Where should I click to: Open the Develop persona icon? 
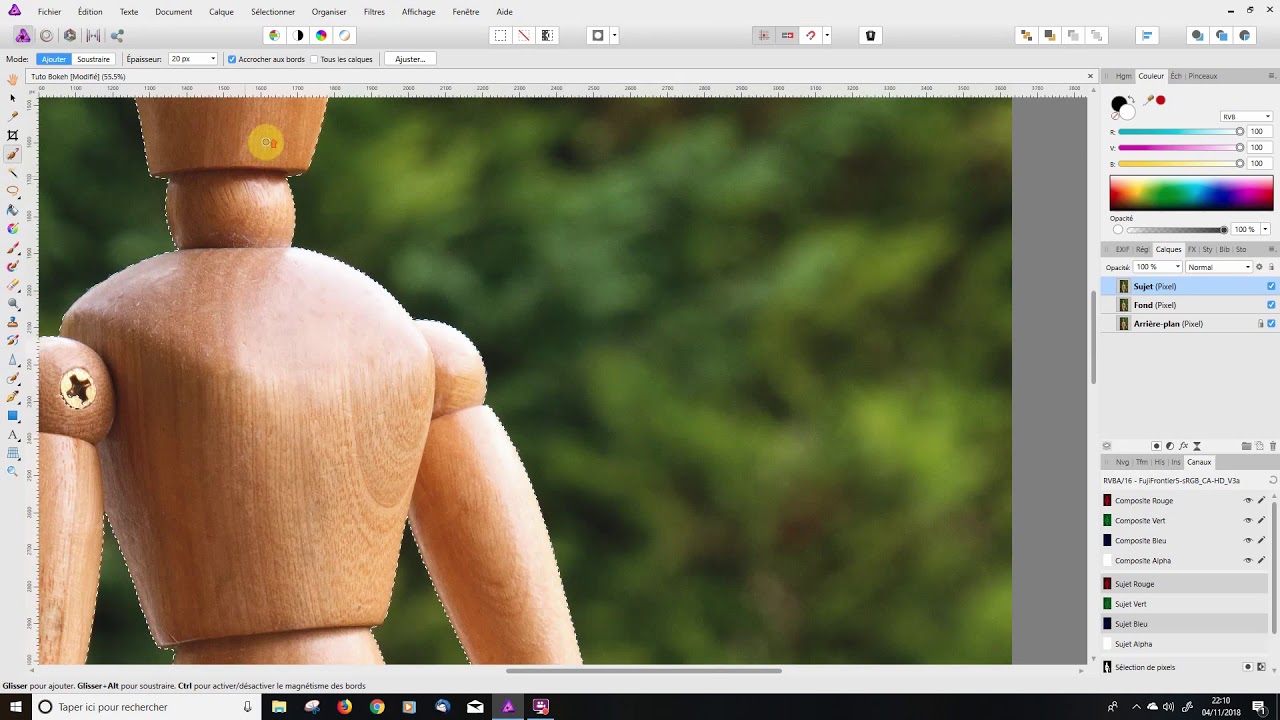[69, 35]
